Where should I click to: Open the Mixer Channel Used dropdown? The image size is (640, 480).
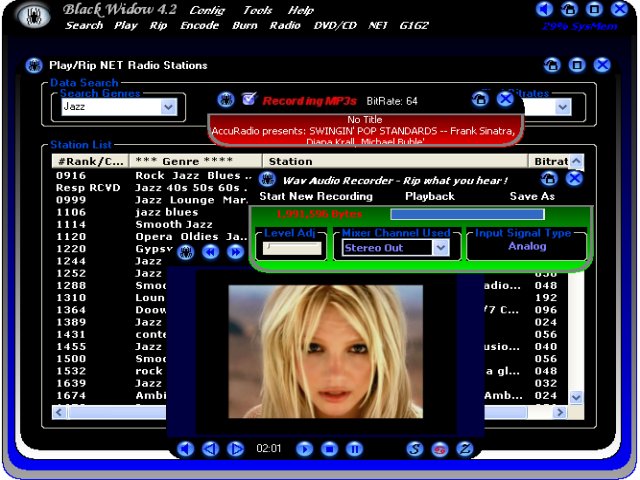(440, 248)
